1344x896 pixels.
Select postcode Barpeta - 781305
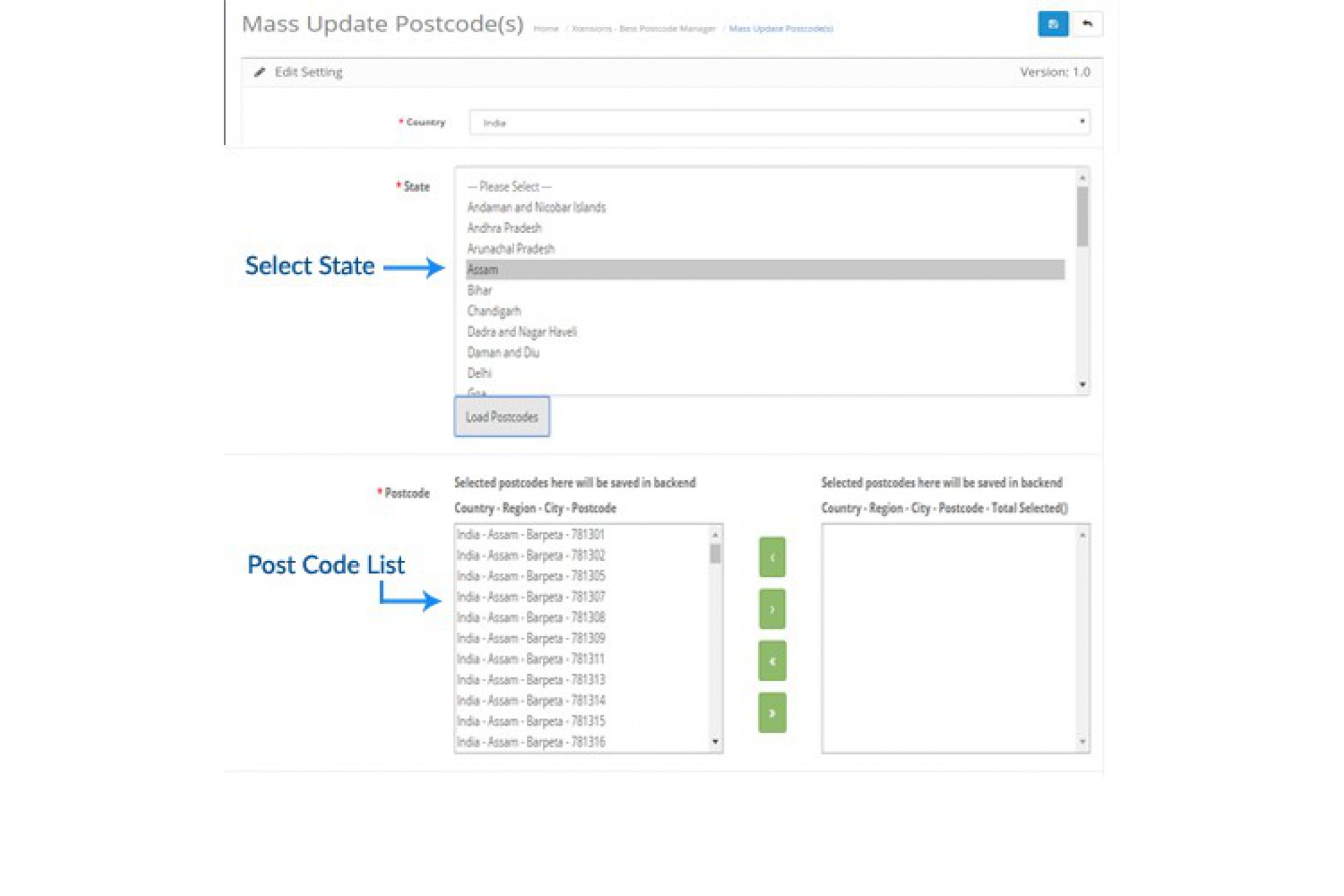[582, 576]
